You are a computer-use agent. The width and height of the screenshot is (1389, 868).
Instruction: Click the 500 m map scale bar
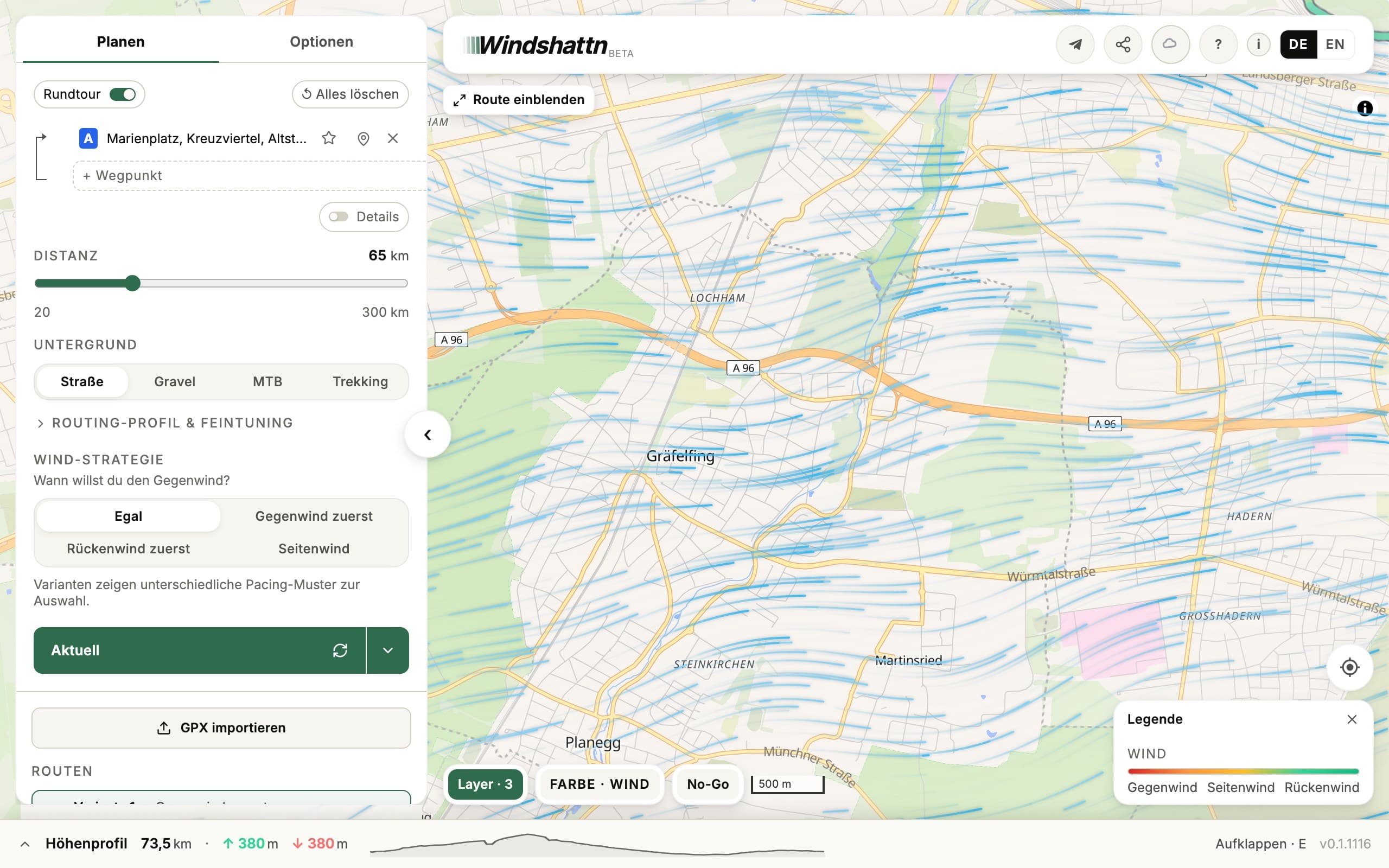coord(787,784)
